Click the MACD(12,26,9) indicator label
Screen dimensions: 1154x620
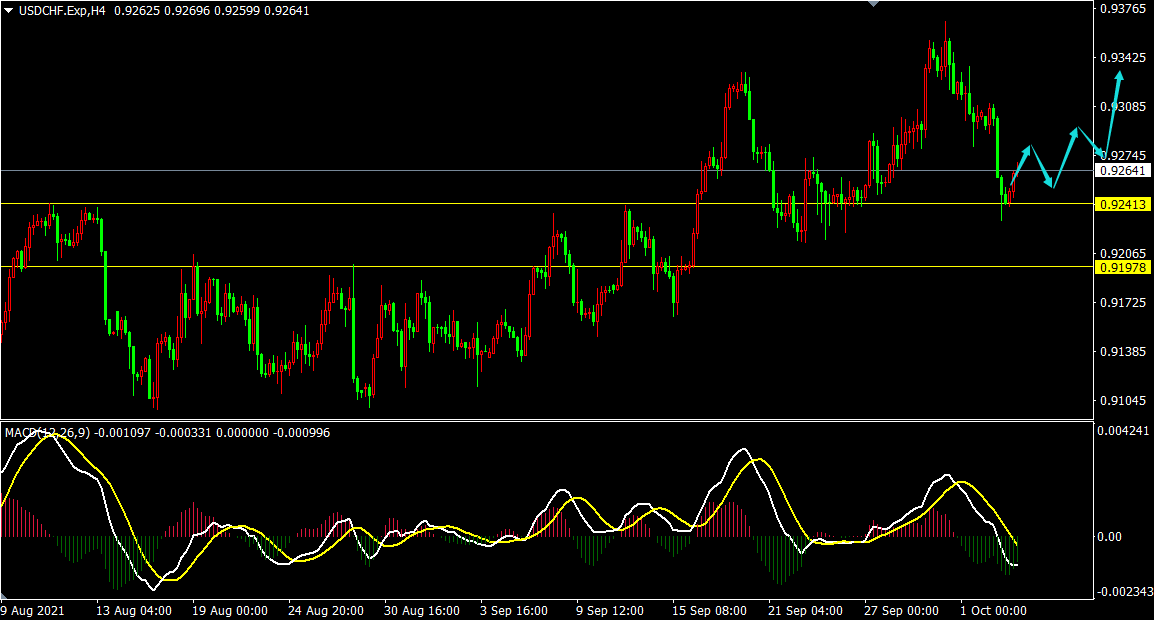(48, 433)
